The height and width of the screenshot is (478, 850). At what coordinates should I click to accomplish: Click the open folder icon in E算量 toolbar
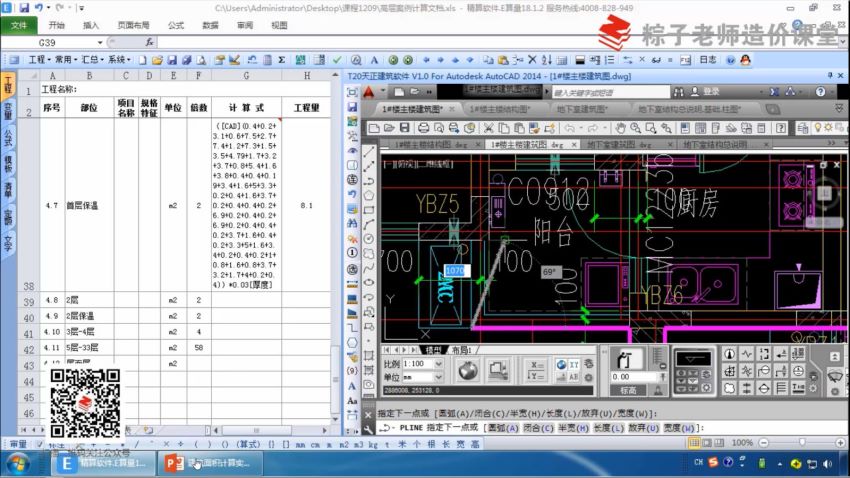coord(157,60)
